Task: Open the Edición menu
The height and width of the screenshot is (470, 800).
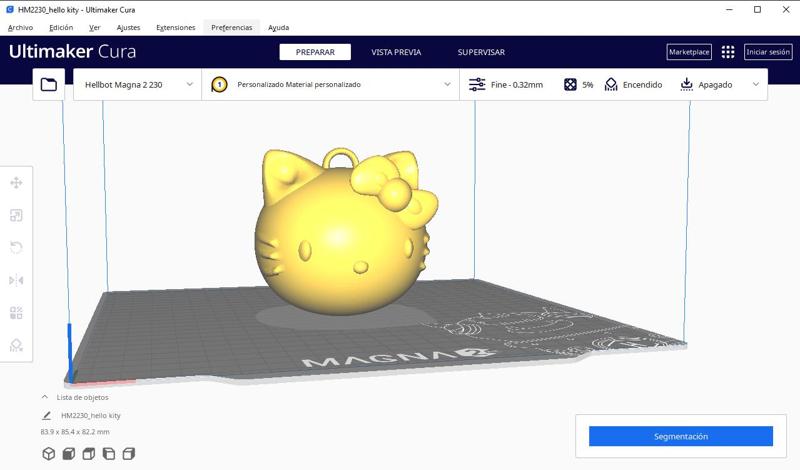Action: (x=61, y=28)
